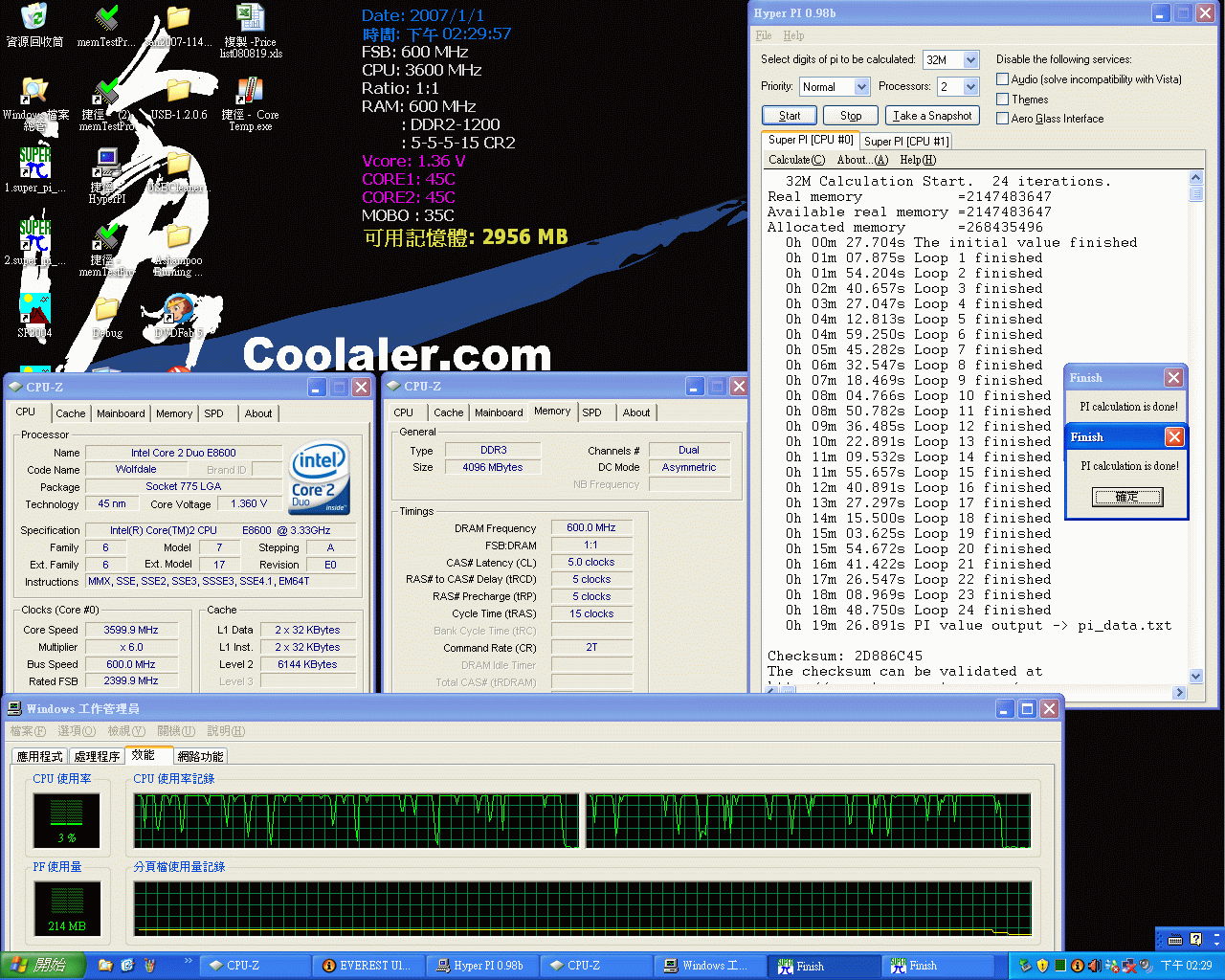1225x980 pixels.
Task: Click the taskbar clock 下午 02:29
Action: pos(1187,966)
